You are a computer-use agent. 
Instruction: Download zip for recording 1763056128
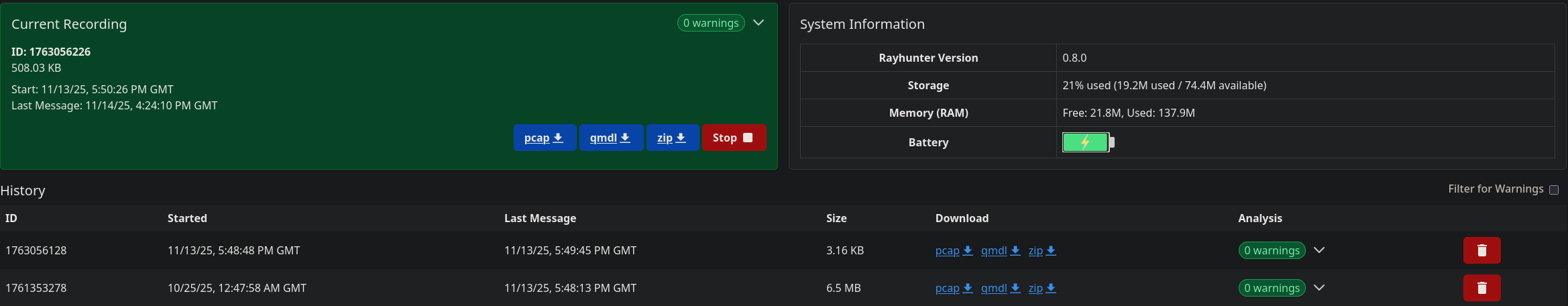point(1042,250)
